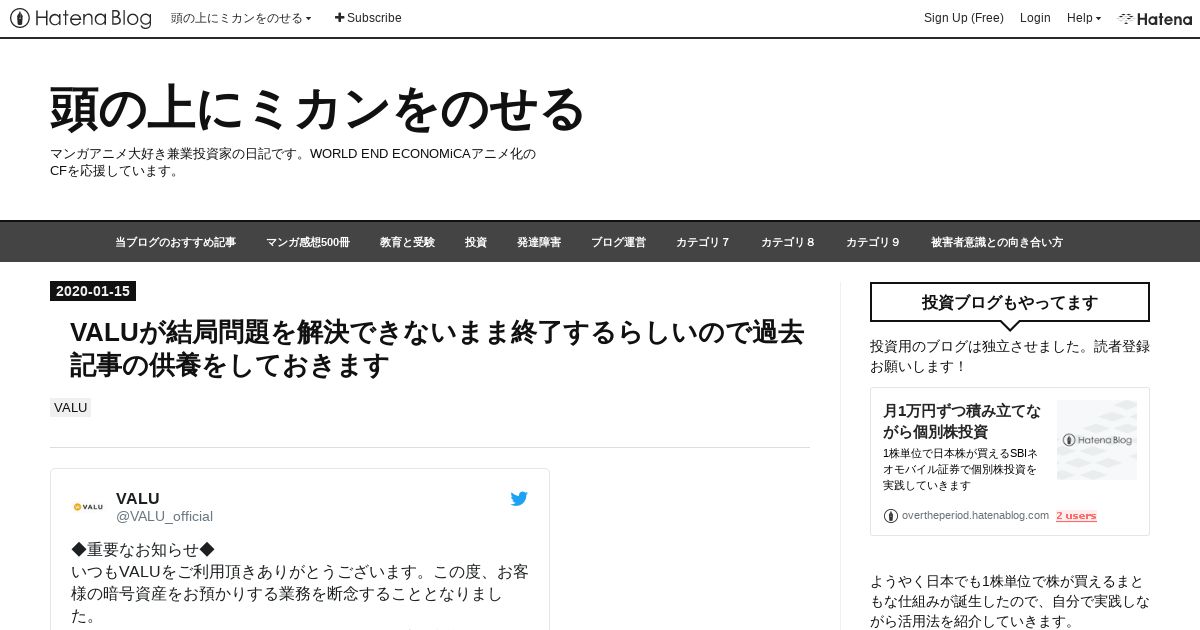Image resolution: width=1200 pixels, height=630 pixels.
Task: Open the VALU終了 article title
Action: tap(437, 349)
